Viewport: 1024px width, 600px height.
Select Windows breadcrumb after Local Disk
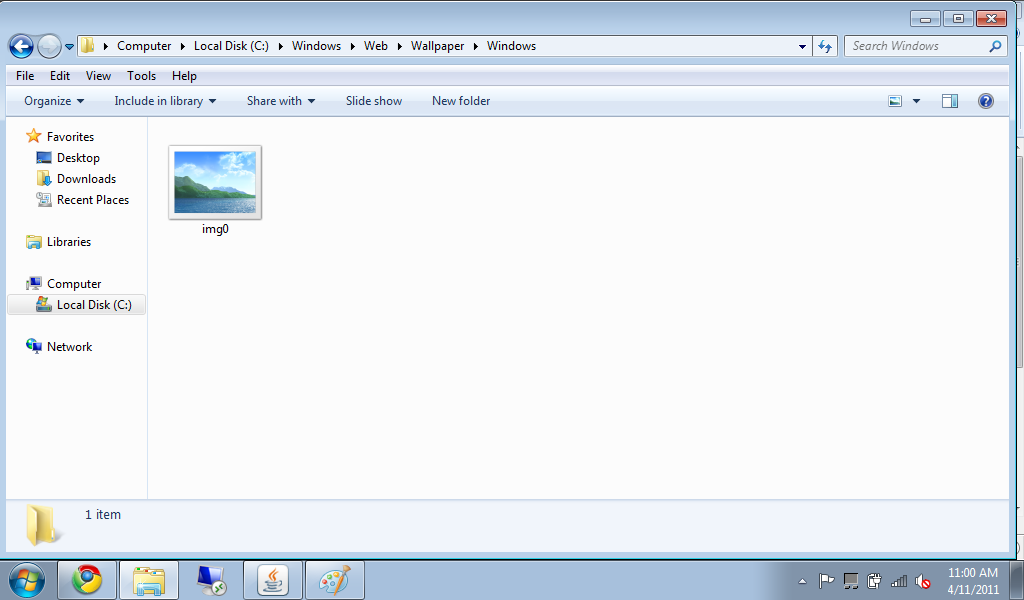[316, 46]
